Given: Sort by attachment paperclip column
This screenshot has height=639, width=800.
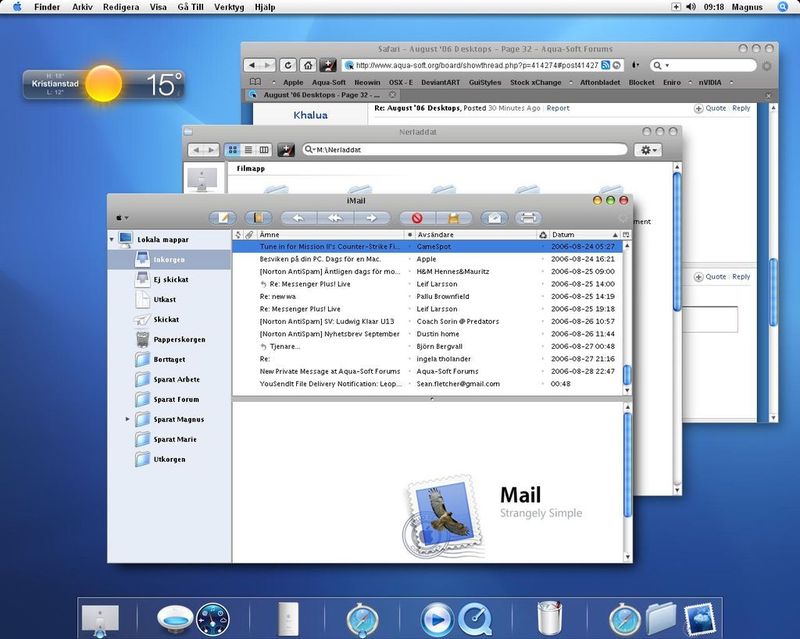Looking at the screenshot, I should coord(249,235).
